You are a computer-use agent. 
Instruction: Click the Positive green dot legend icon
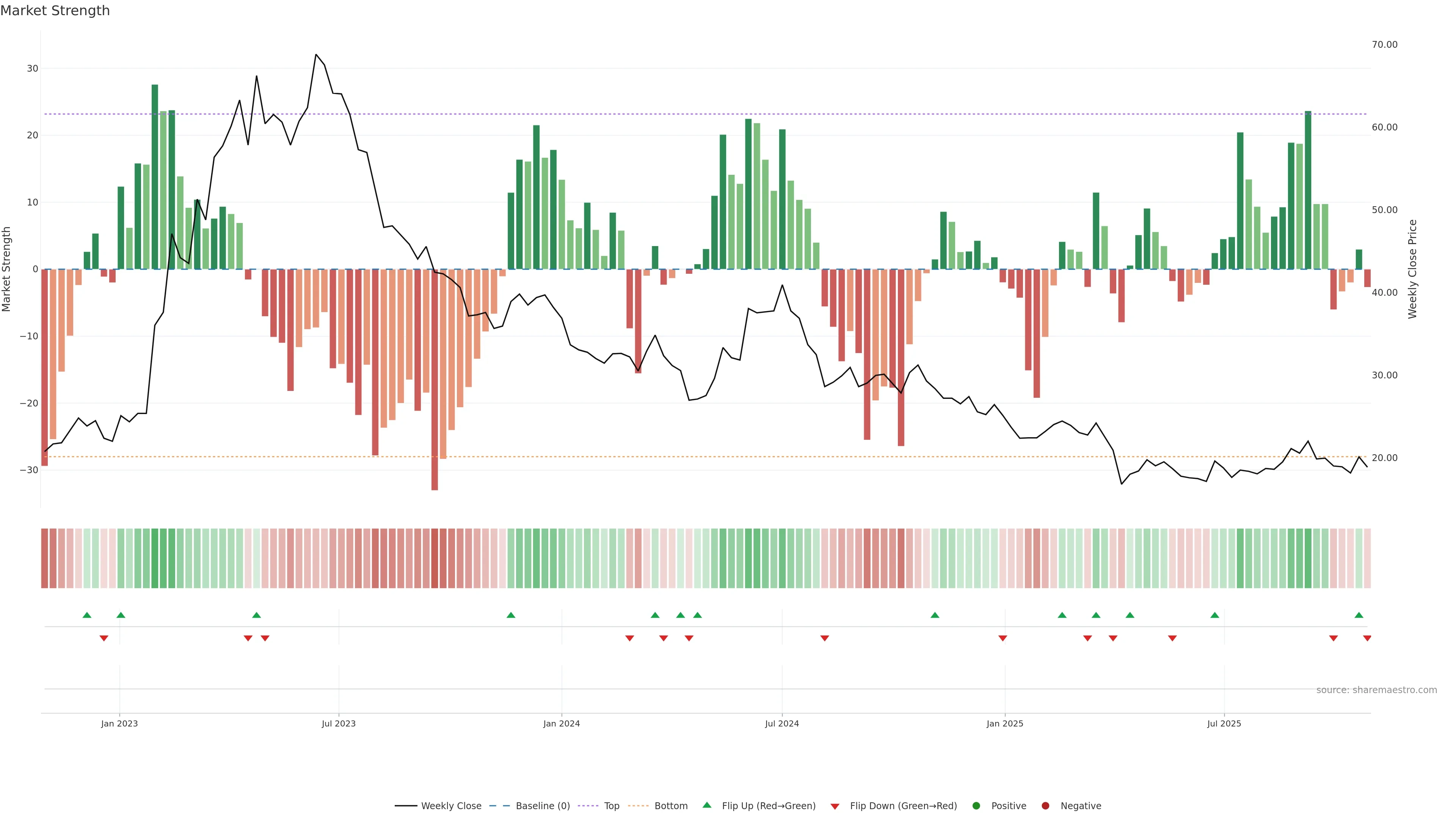[x=976, y=805]
